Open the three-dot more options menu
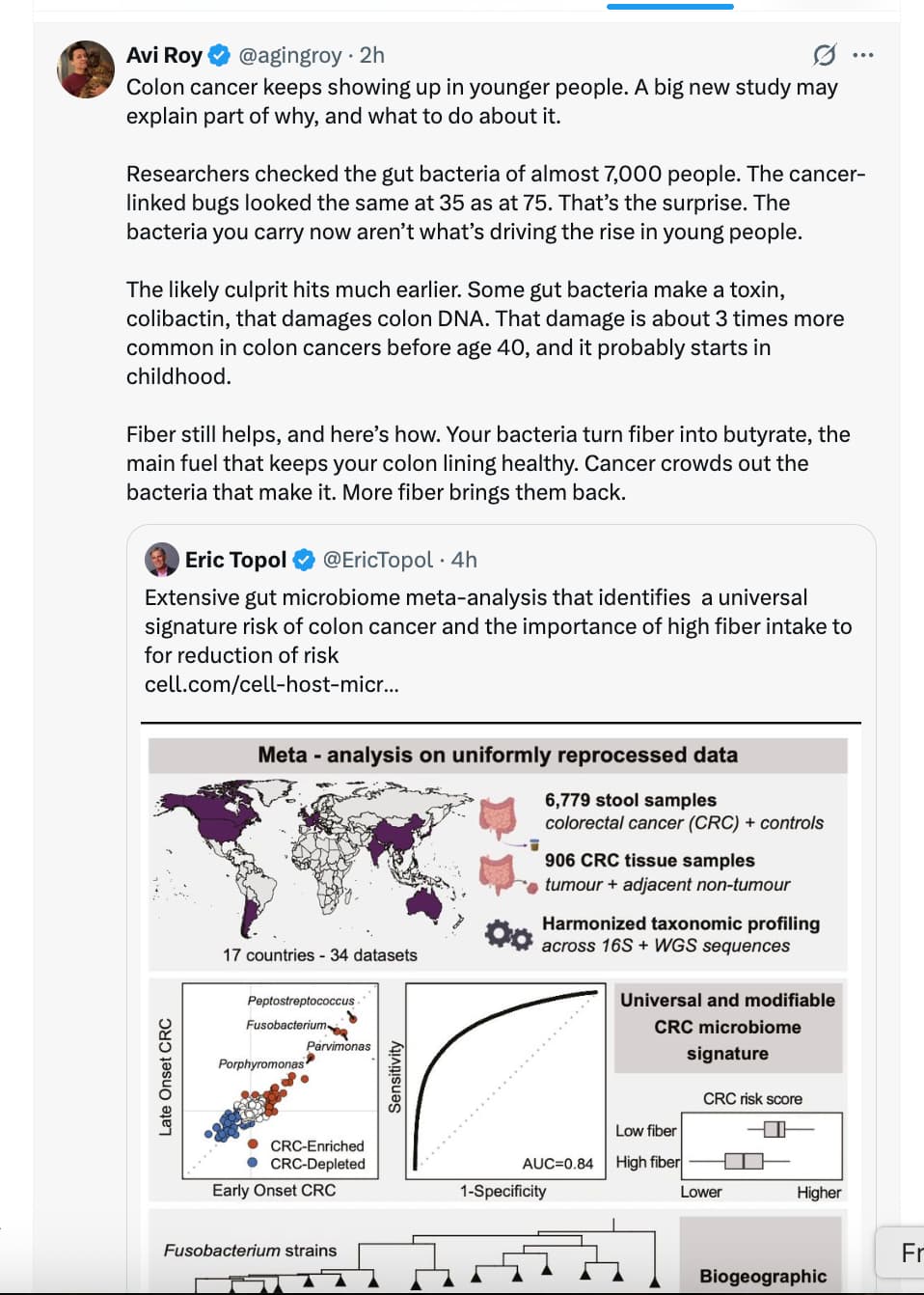Viewport: 924px width, 1295px height. pyautogui.click(x=863, y=55)
